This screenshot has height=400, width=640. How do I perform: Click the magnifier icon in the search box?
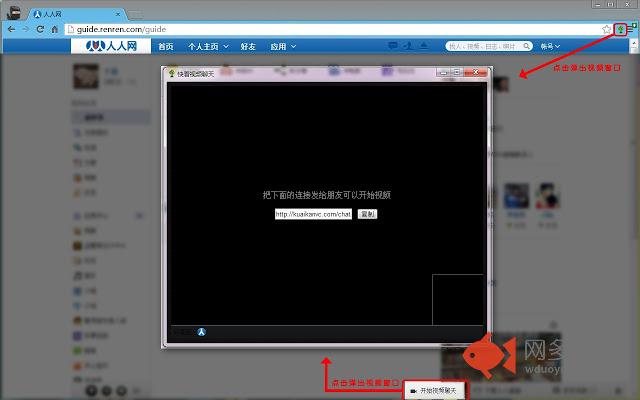point(527,46)
